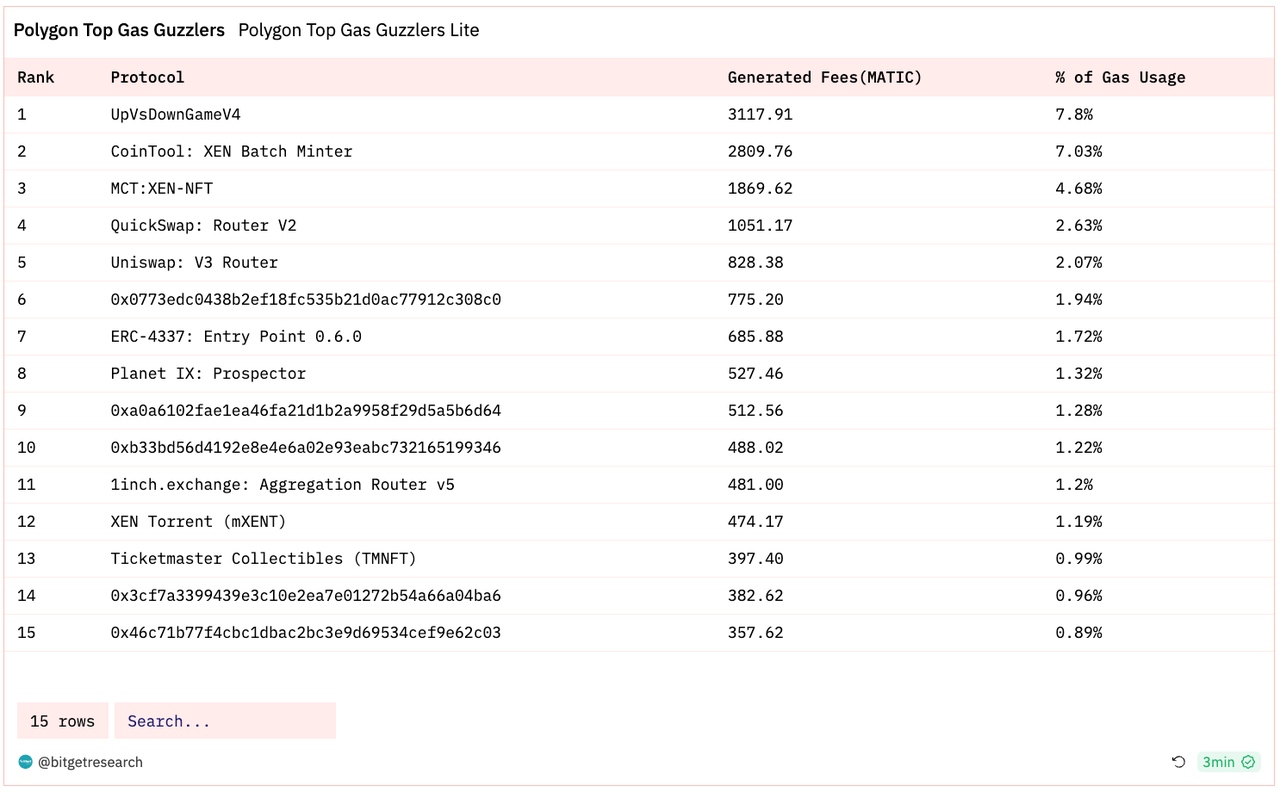
Task: Sort by % of Gas Usage header
Action: click(1120, 77)
